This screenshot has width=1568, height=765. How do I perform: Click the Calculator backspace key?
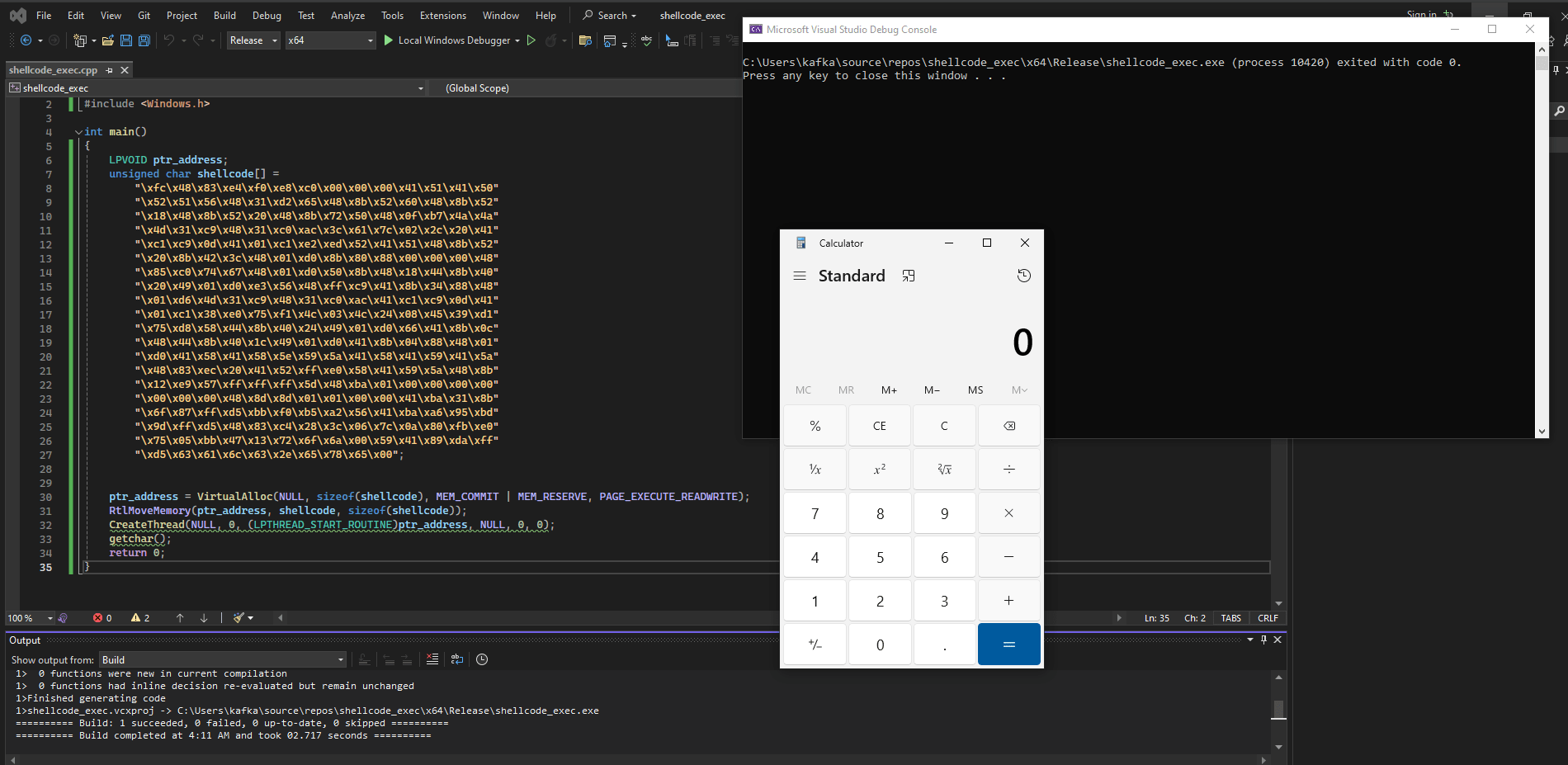1009,426
